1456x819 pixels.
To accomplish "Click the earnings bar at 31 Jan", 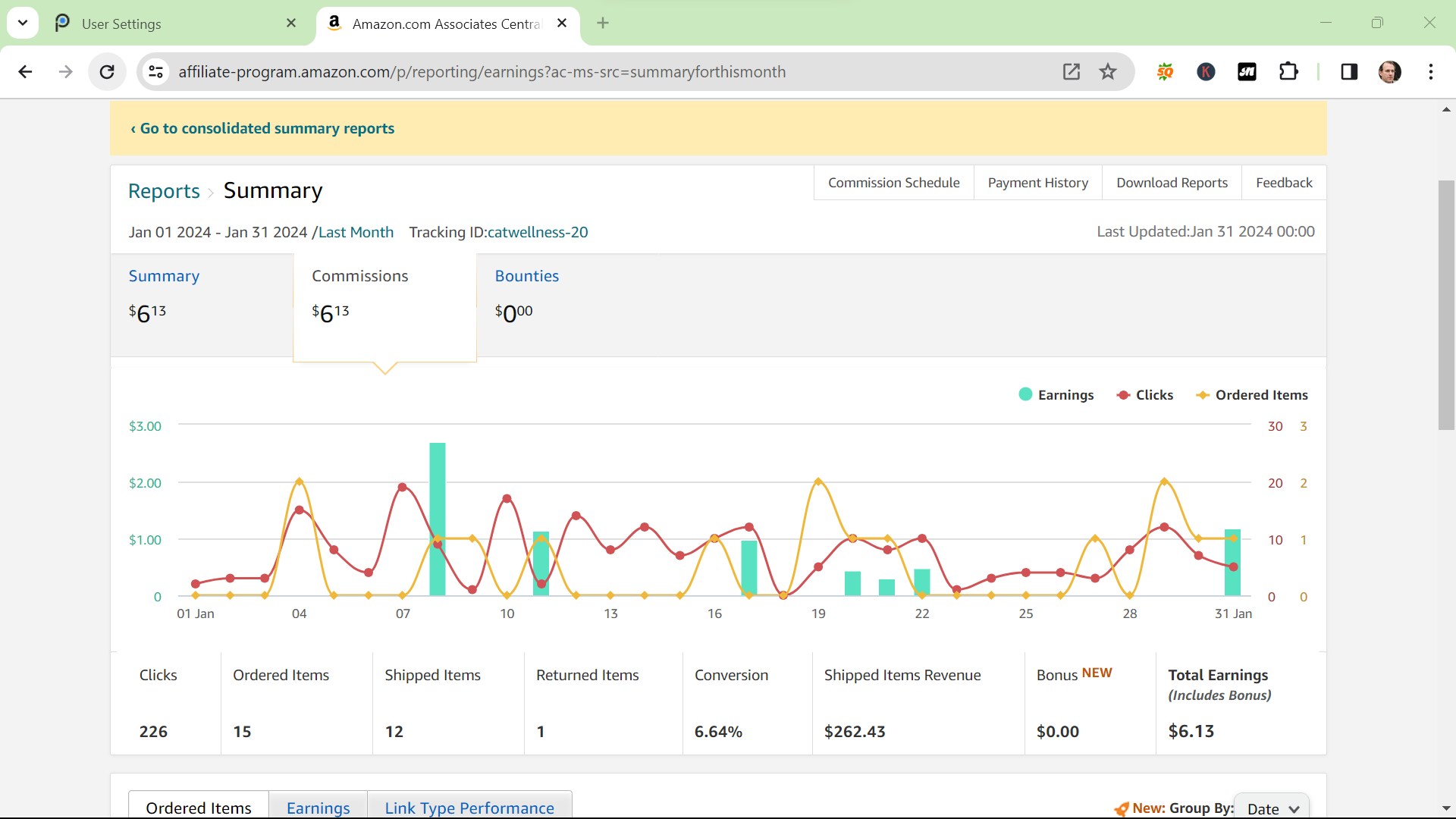I will (x=1232, y=562).
